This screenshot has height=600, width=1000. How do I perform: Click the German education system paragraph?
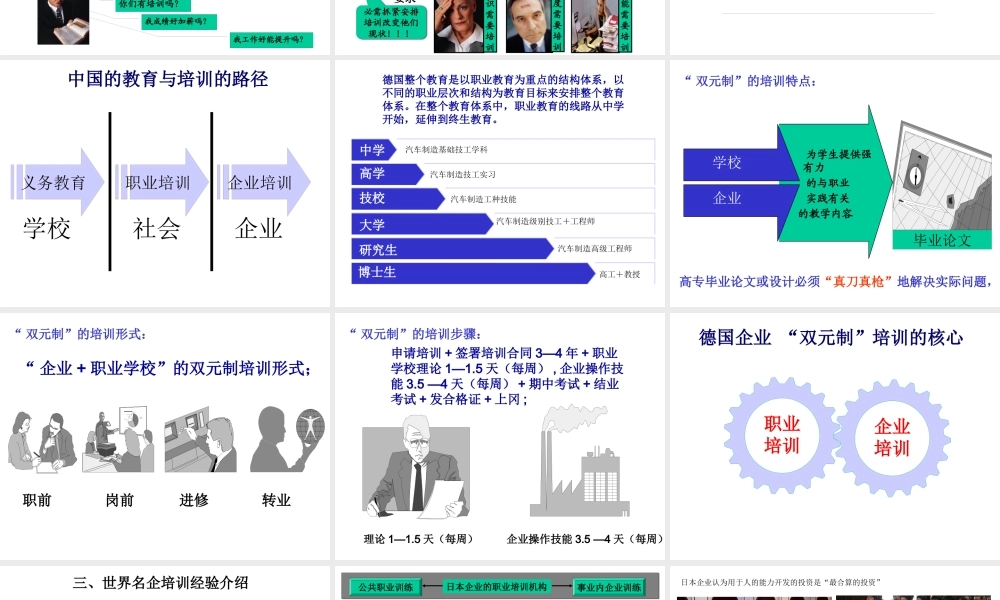point(503,99)
